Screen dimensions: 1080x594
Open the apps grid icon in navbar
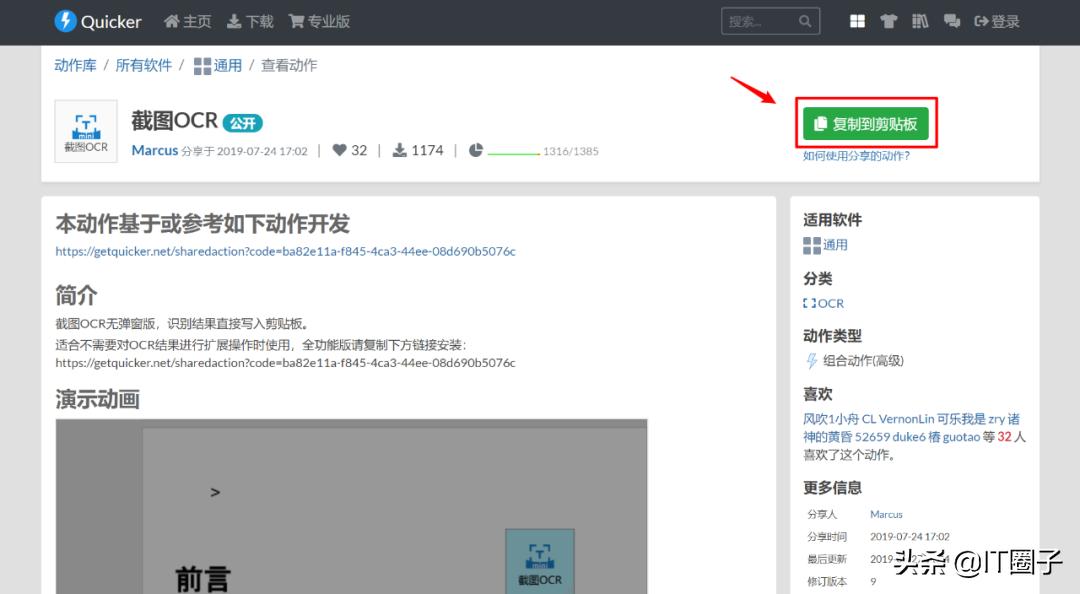coord(857,20)
